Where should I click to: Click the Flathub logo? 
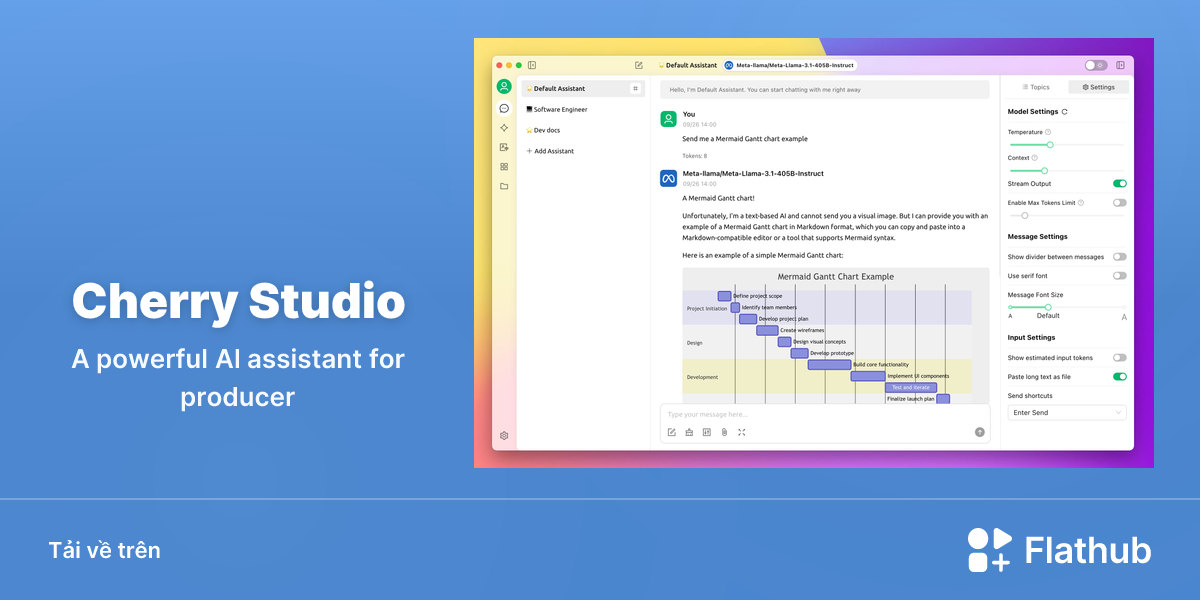(x=1059, y=550)
